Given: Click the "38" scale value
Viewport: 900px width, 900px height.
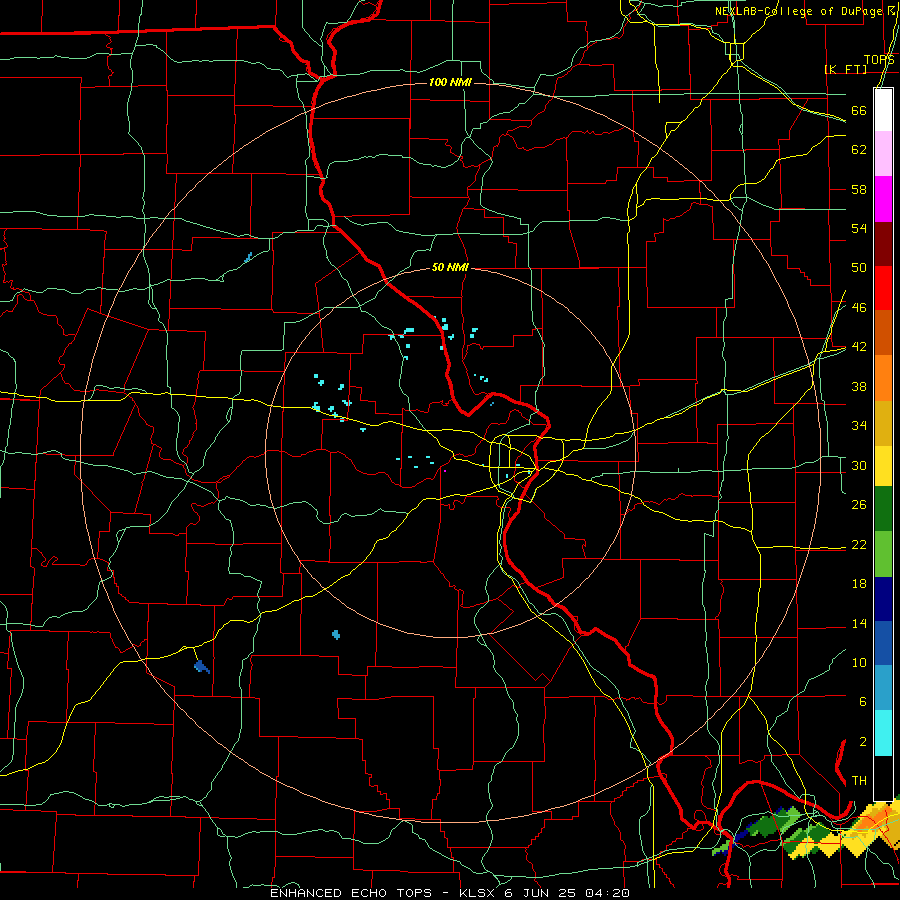Looking at the screenshot, I should [859, 386].
